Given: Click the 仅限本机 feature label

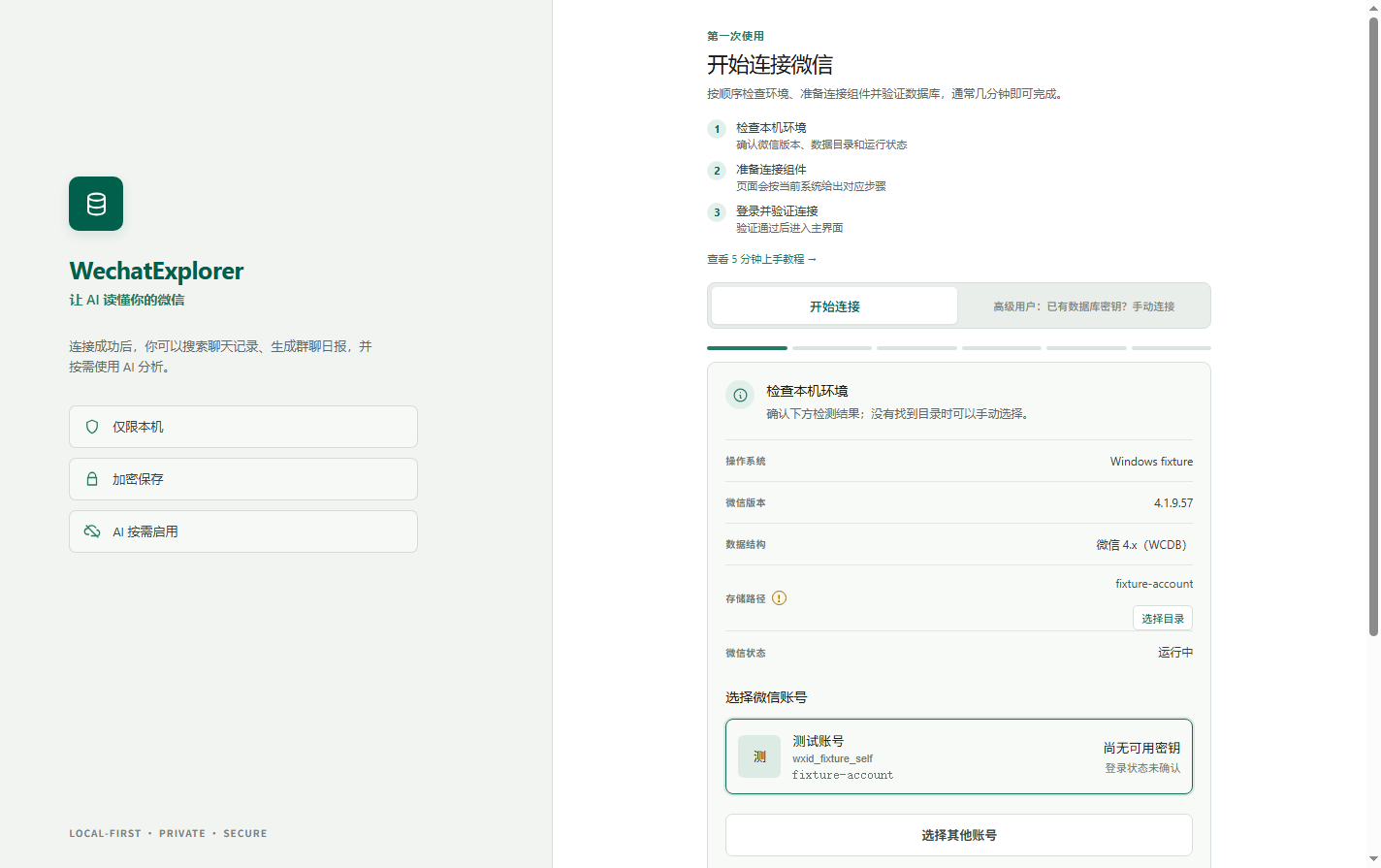Looking at the screenshot, I should click(x=138, y=427).
